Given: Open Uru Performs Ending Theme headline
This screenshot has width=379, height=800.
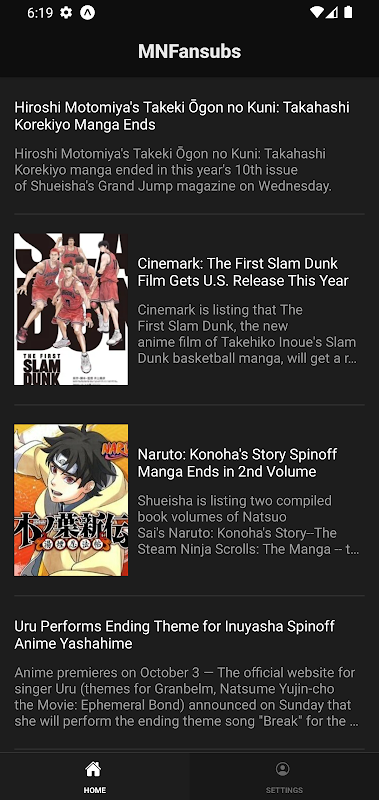Looking at the screenshot, I should point(174,635).
